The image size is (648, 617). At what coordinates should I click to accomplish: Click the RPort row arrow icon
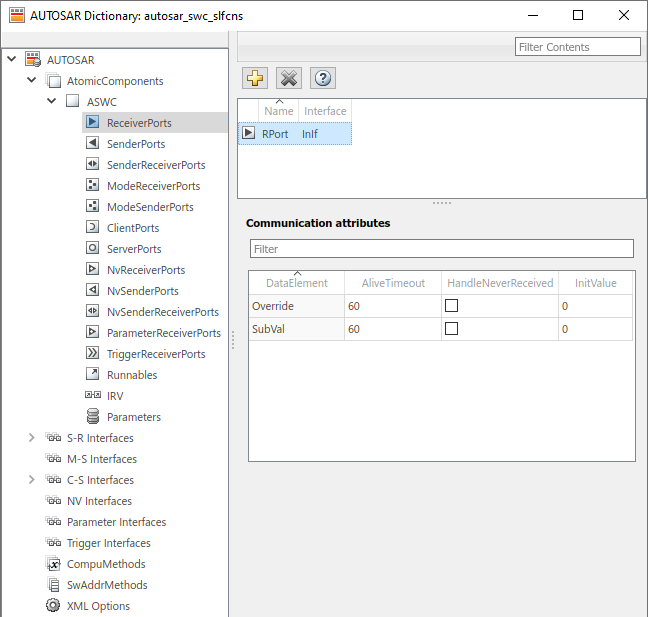[248, 133]
